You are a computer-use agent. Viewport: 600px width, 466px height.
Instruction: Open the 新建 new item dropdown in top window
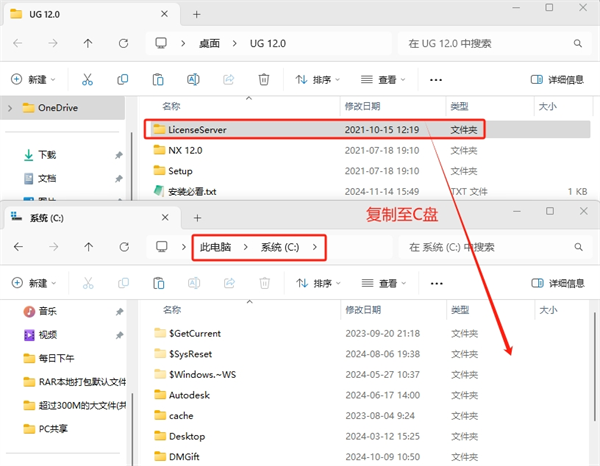pyautogui.click(x=36, y=80)
